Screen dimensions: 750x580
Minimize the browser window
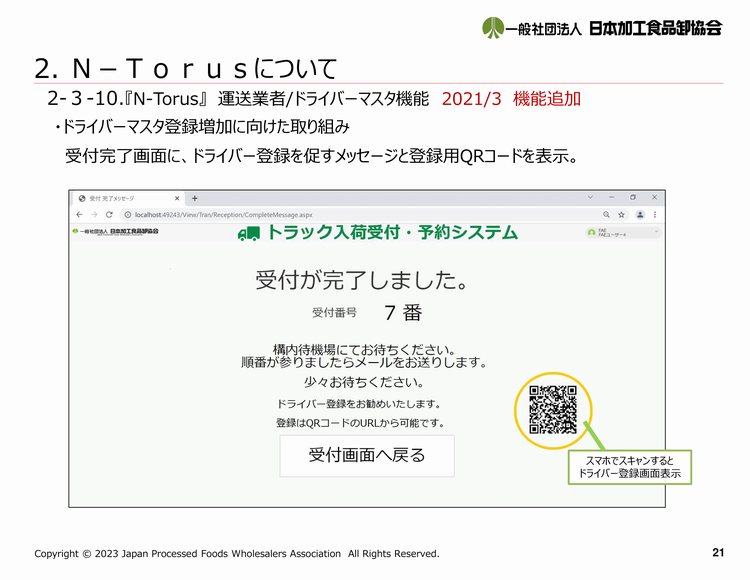[611, 197]
